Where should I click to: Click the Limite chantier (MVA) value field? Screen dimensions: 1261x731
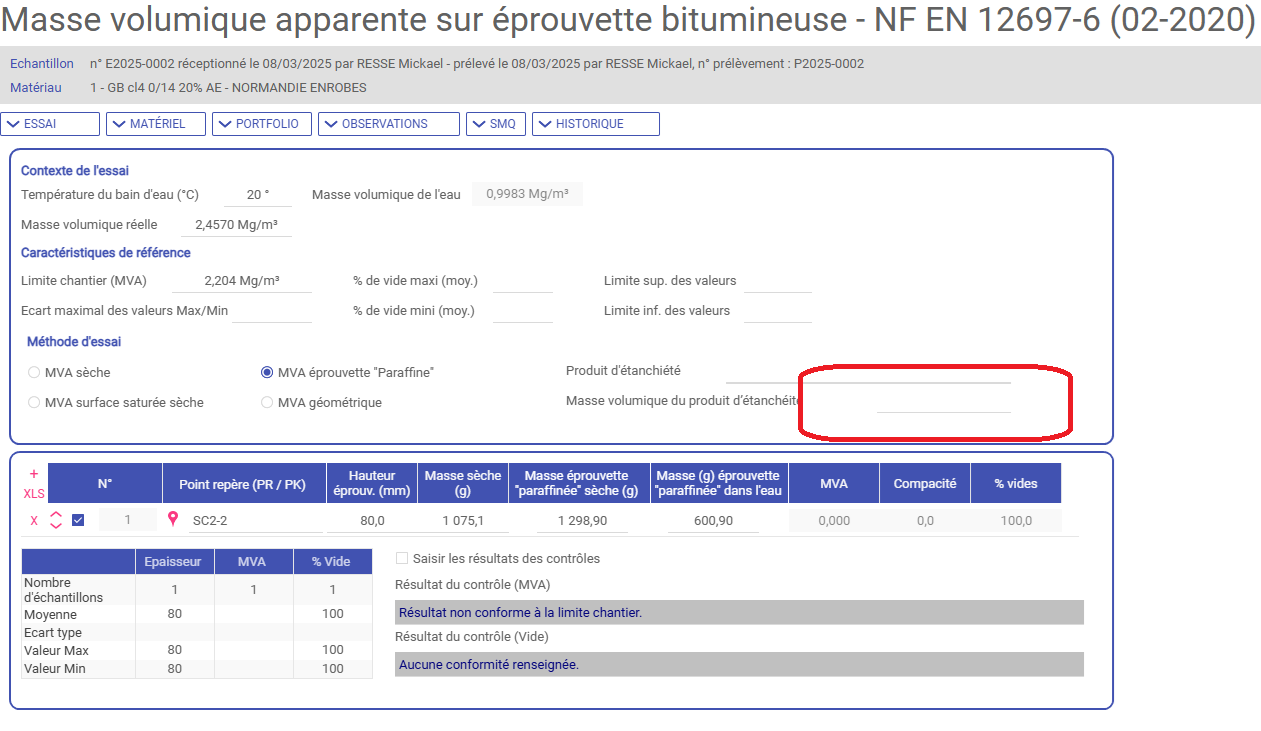pyautogui.click(x=242, y=281)
